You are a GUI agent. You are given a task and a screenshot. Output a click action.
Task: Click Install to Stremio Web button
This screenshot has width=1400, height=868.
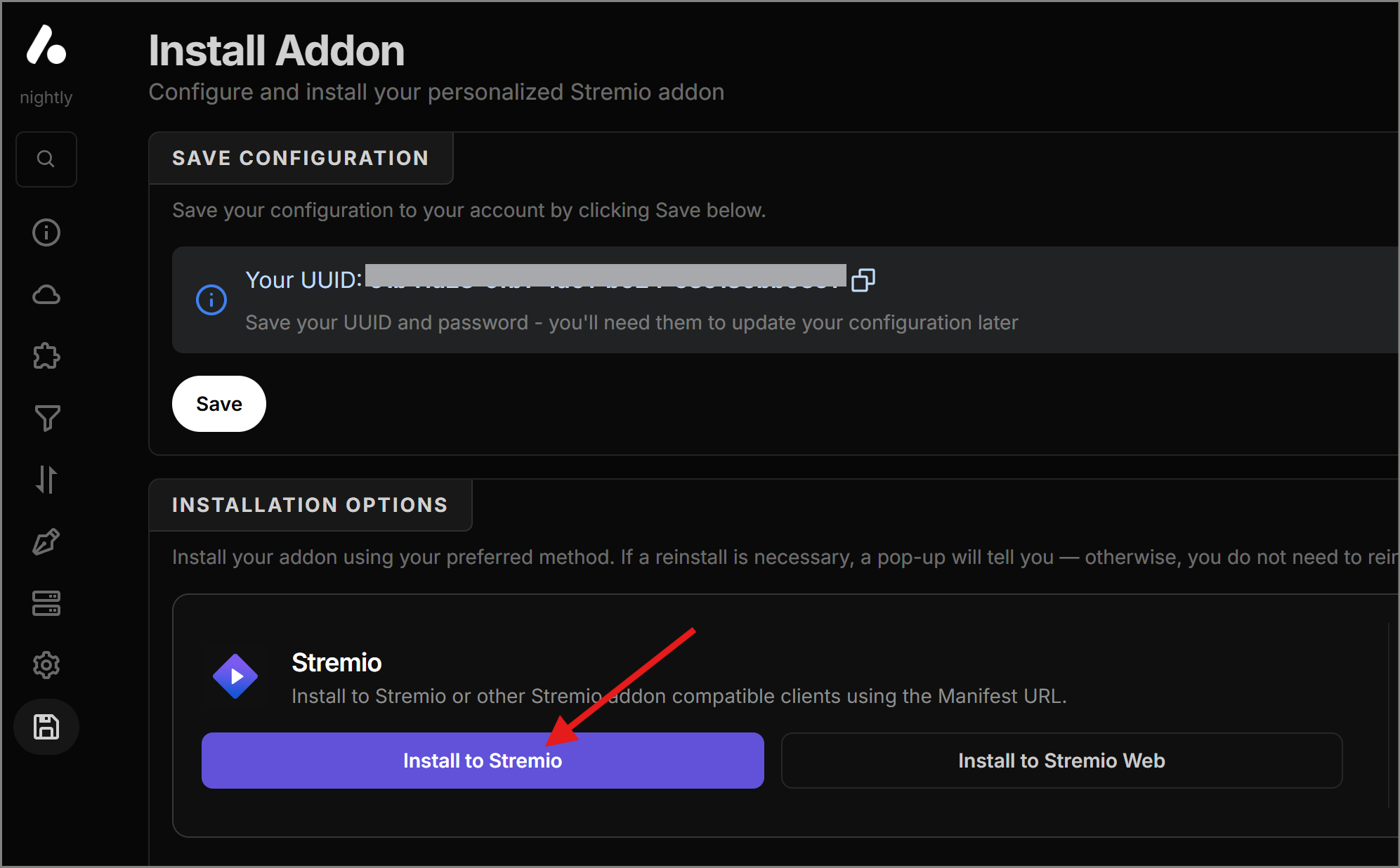pyautogui.click(x=1061, y=761)
